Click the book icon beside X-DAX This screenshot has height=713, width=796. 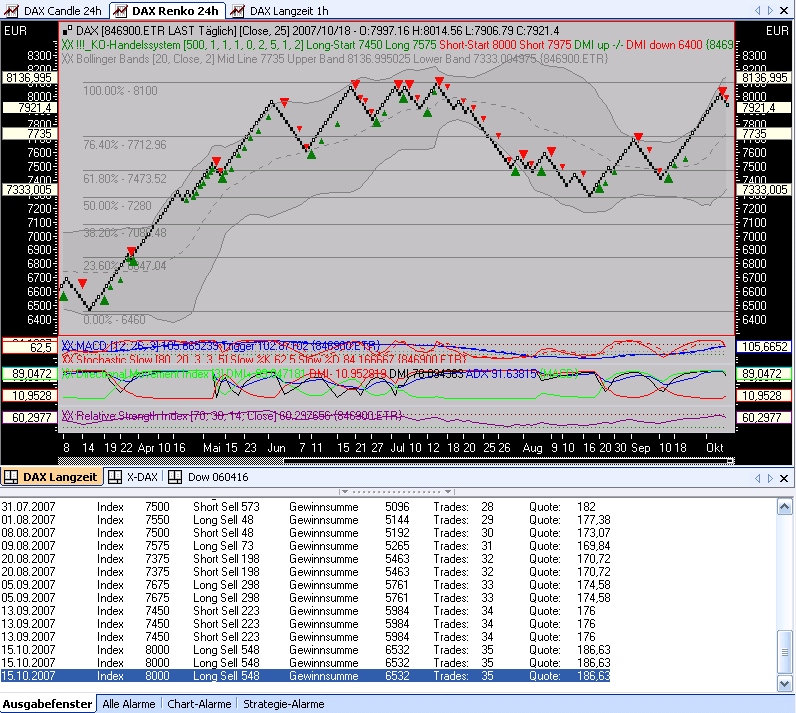click(x=115, y=477)
